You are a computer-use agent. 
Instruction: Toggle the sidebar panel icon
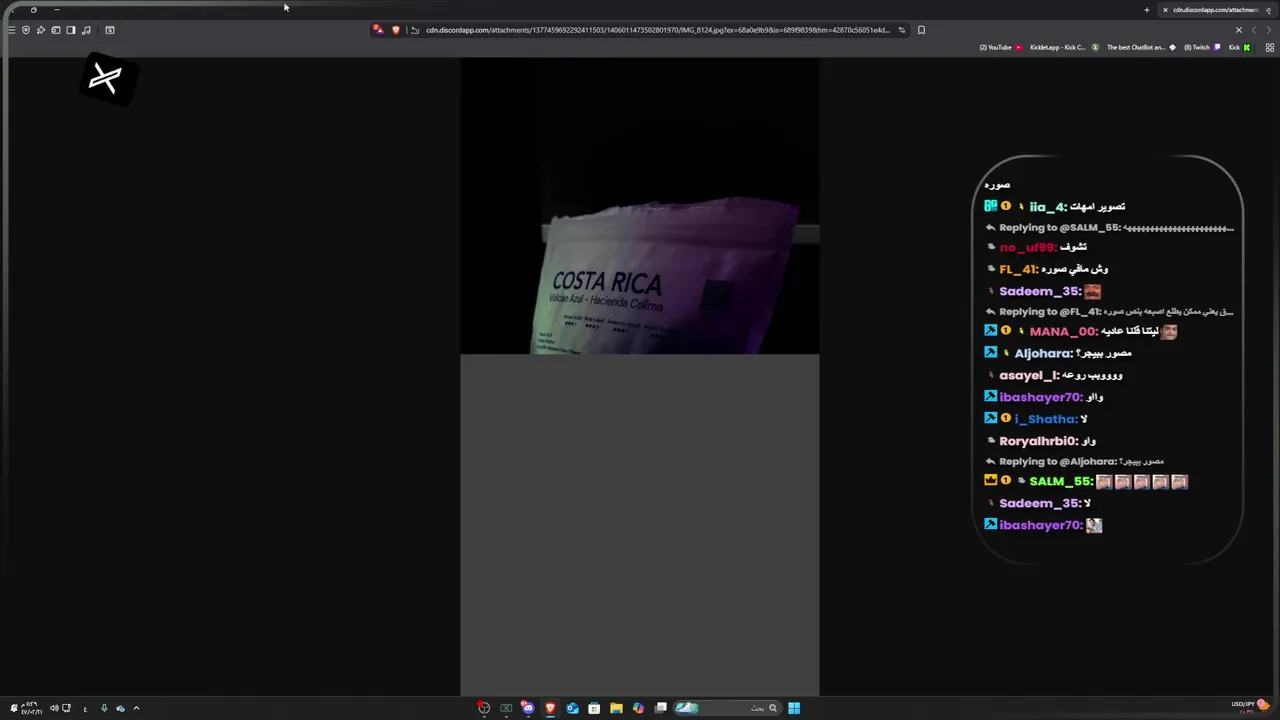(x=71, y=30)
